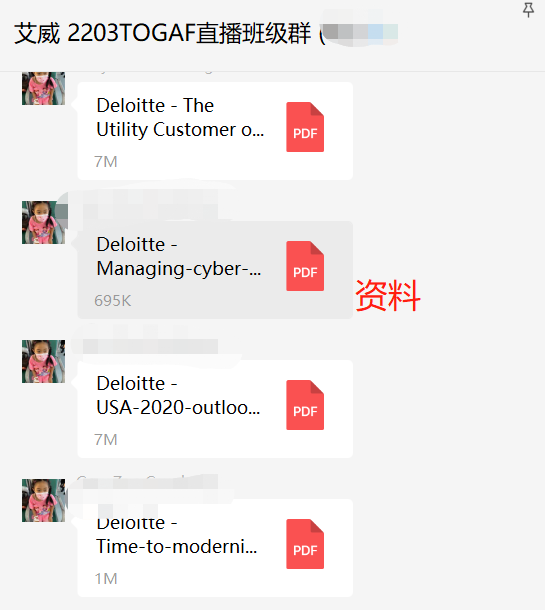Click sender avatar beside Time-to-modernize message
Image resolution: width=545 pixels, height=610 pixels.
pyautogui.click(x=43, y=500)
